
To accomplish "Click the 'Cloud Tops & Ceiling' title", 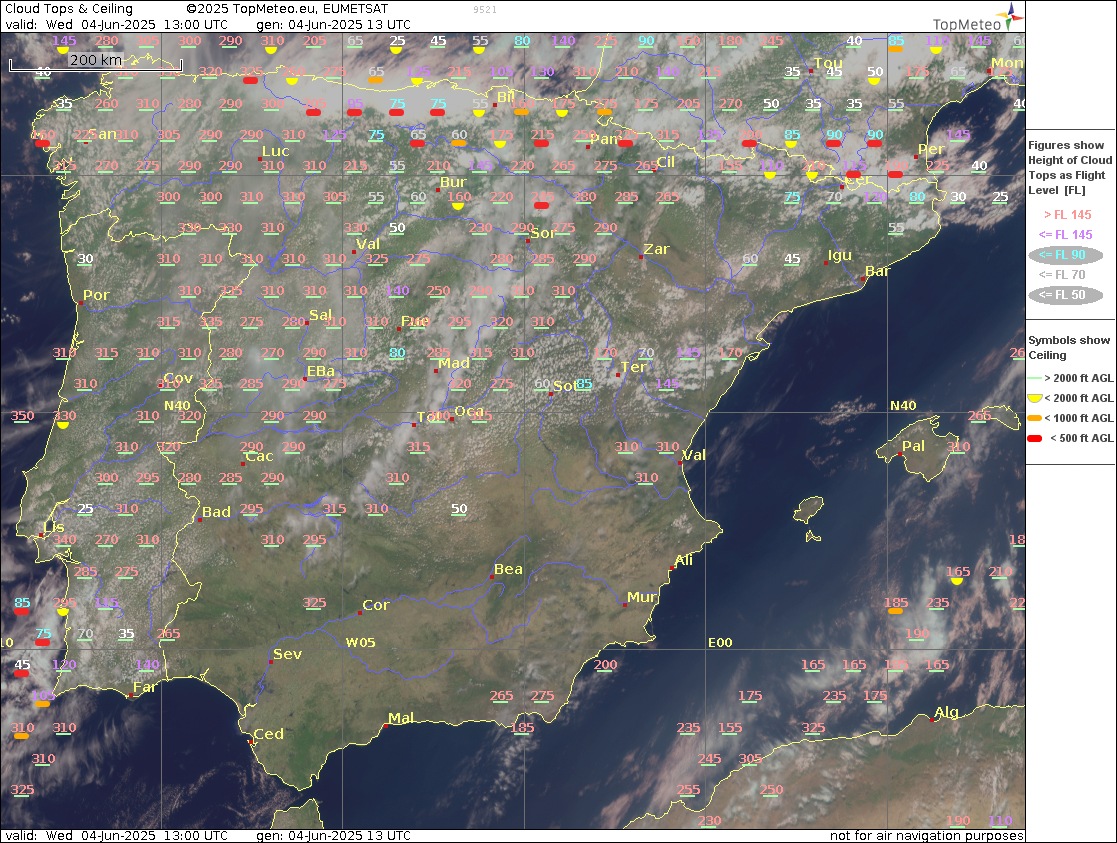I will tap(68, 9).
